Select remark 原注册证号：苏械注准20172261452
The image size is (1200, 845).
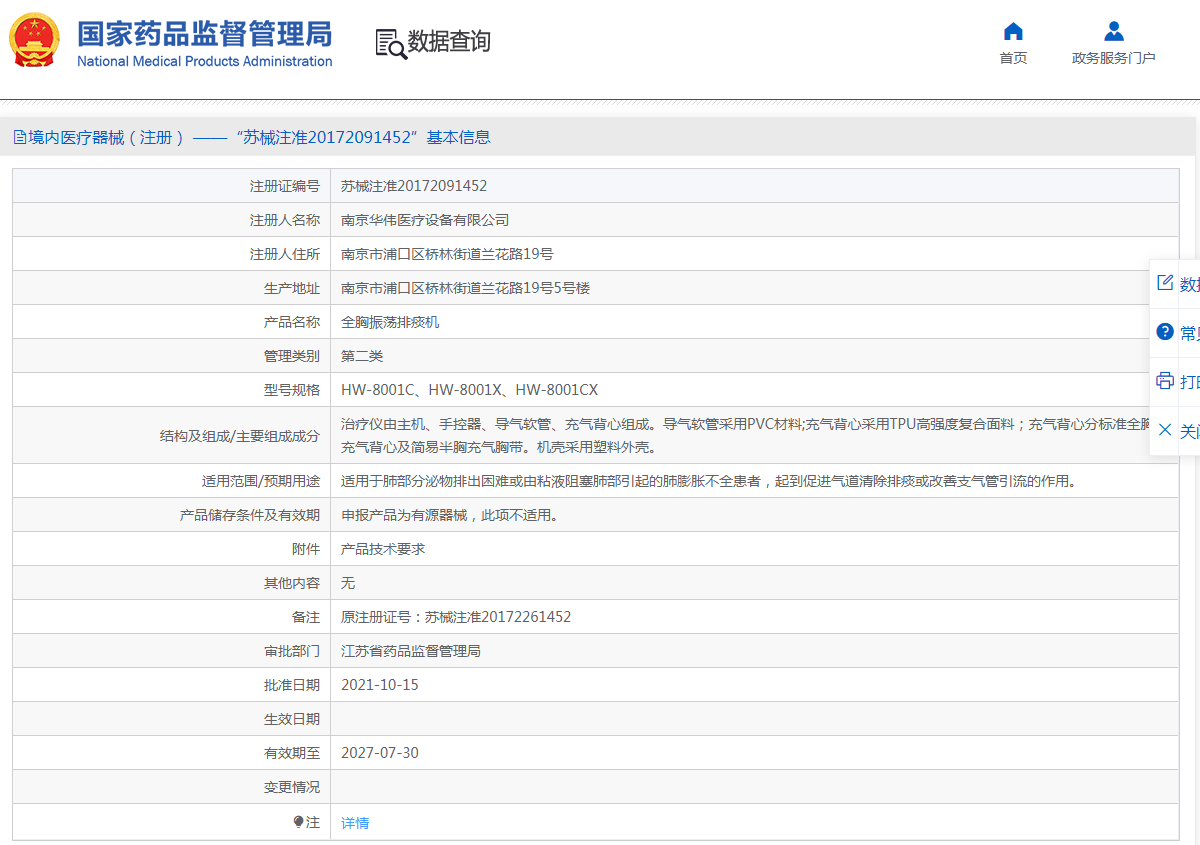pyautogui.click(x=456, y=617)
